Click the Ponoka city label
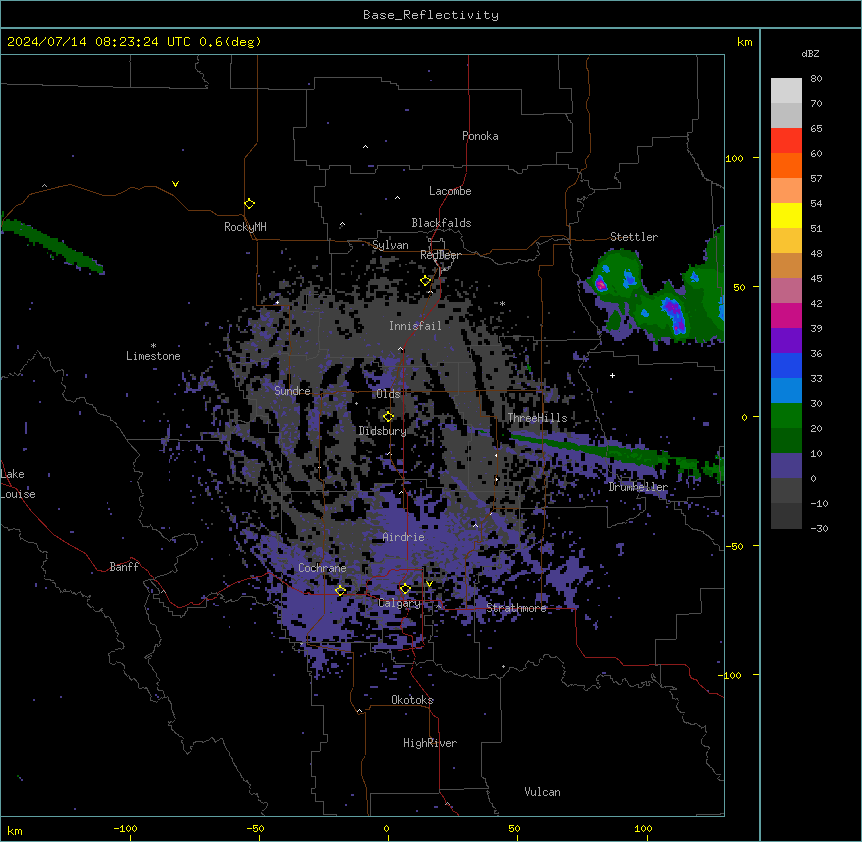This screenshot has height=842, width=862. (480, 136)
